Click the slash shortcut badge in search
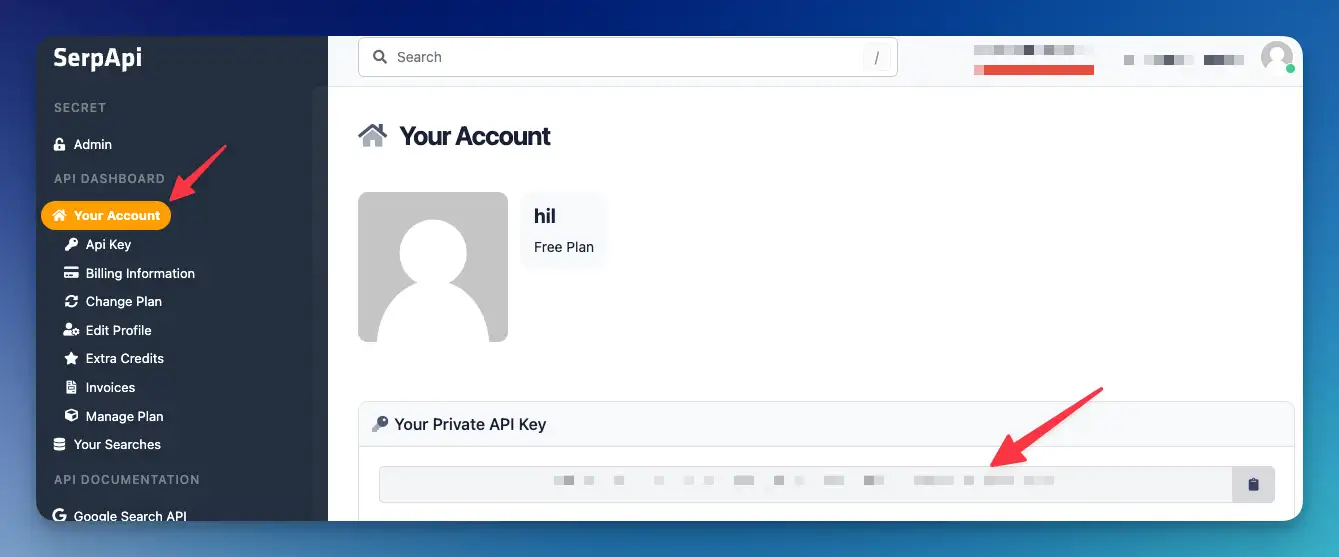This screenshot has width=1339, height=557. (x=876, y=58)
